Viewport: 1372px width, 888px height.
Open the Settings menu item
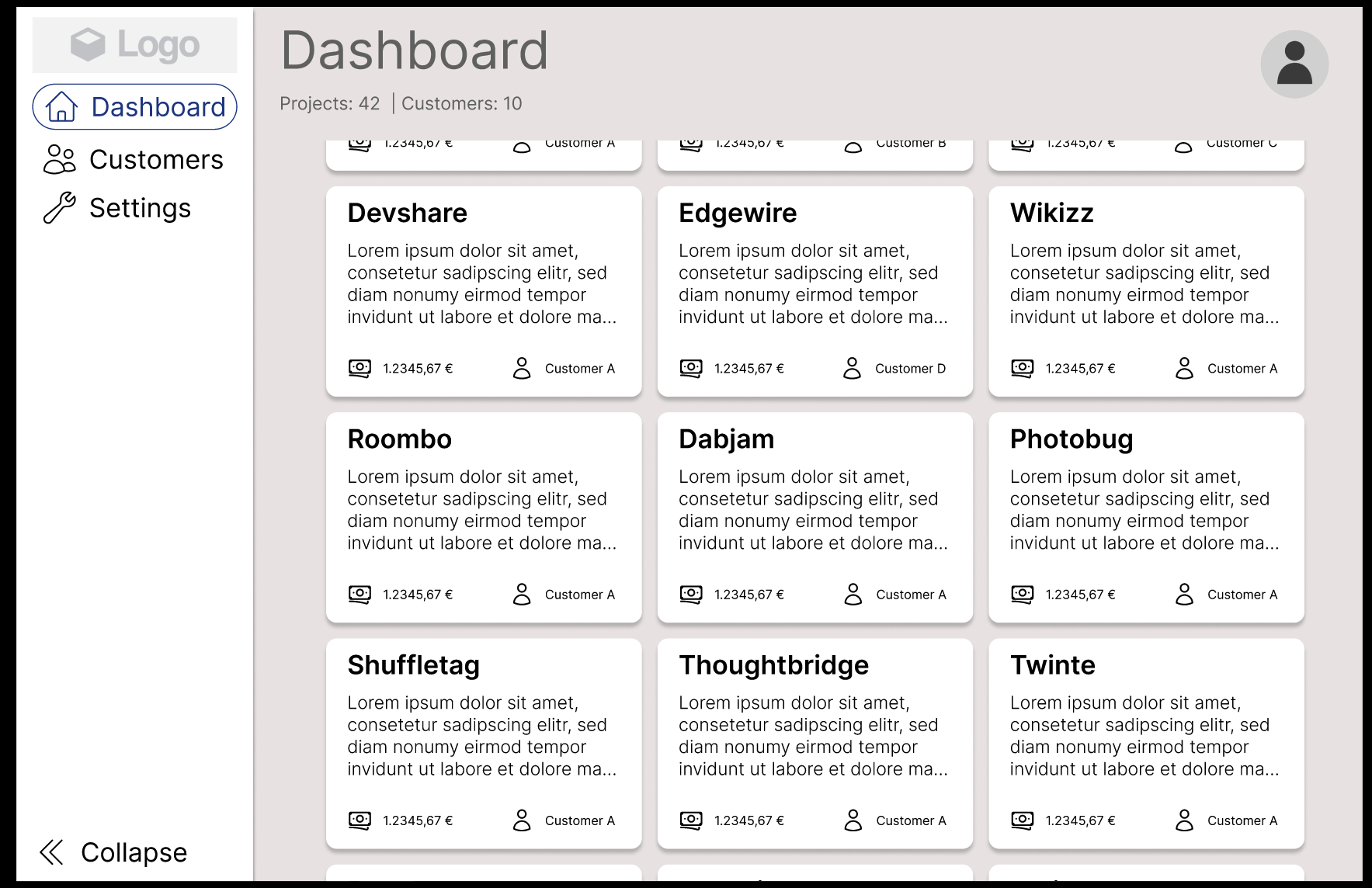(x=140, y=208)
